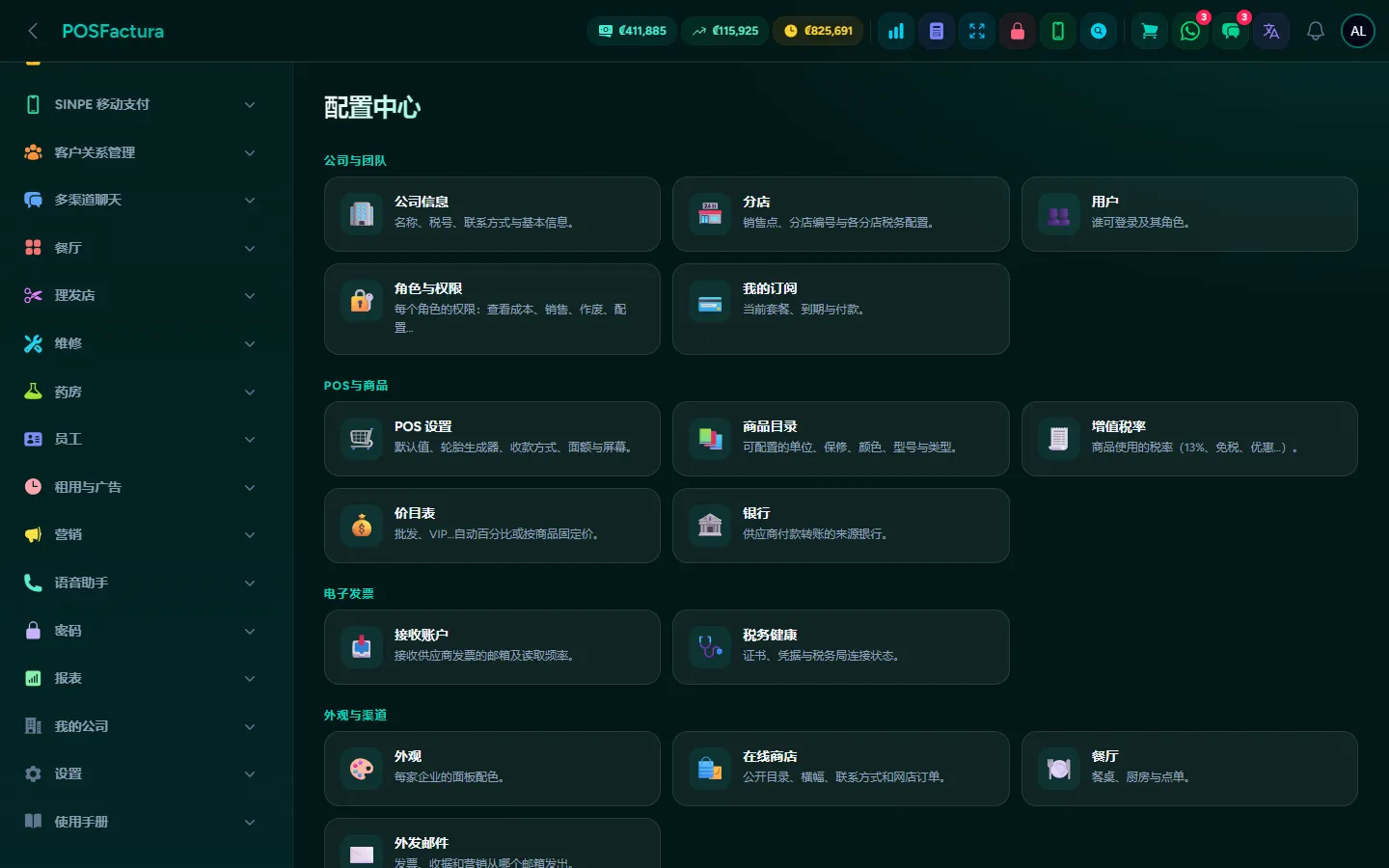Open the green mobile phone icon

(1058, 31)
